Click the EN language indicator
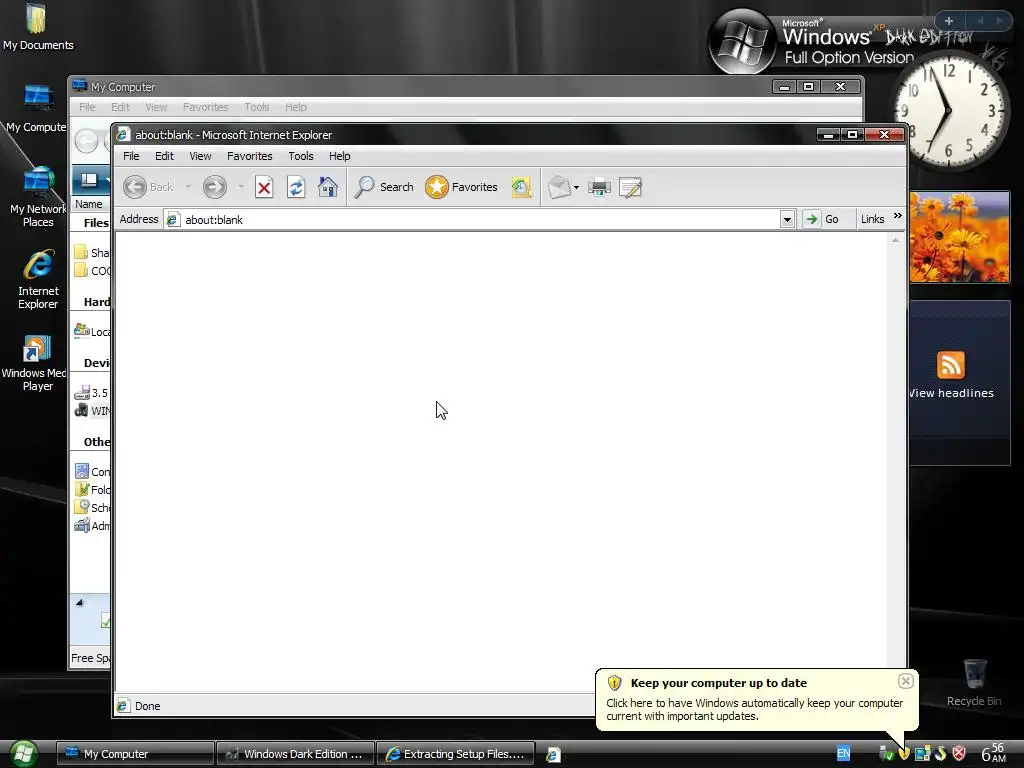The height and width of the screenshot is (768, 1024). pos(843,754)
